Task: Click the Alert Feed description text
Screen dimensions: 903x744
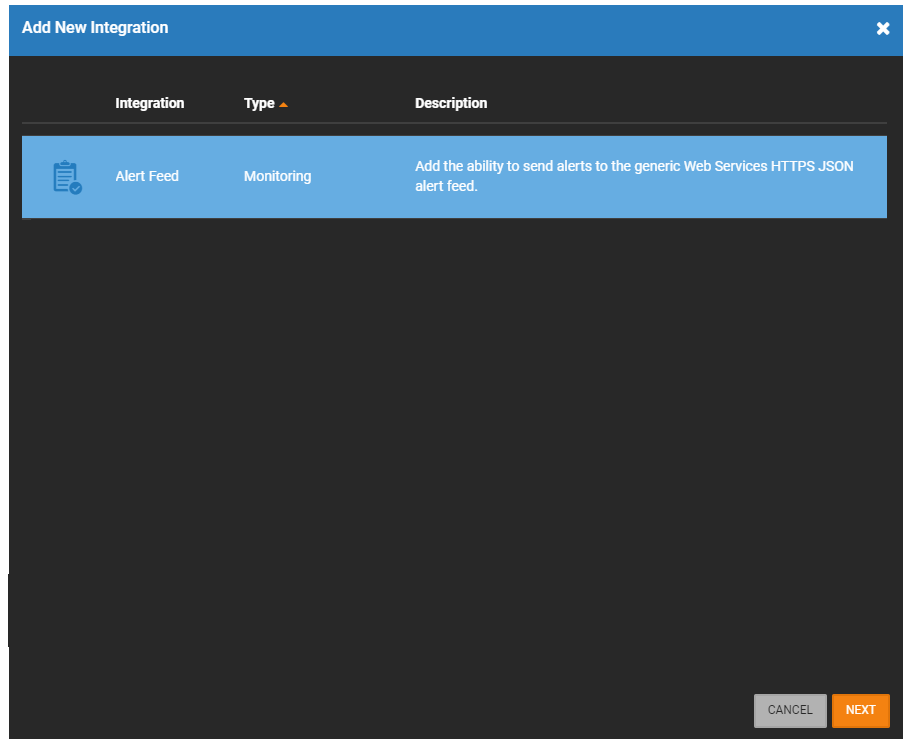Action: click(x=634, y=176)
